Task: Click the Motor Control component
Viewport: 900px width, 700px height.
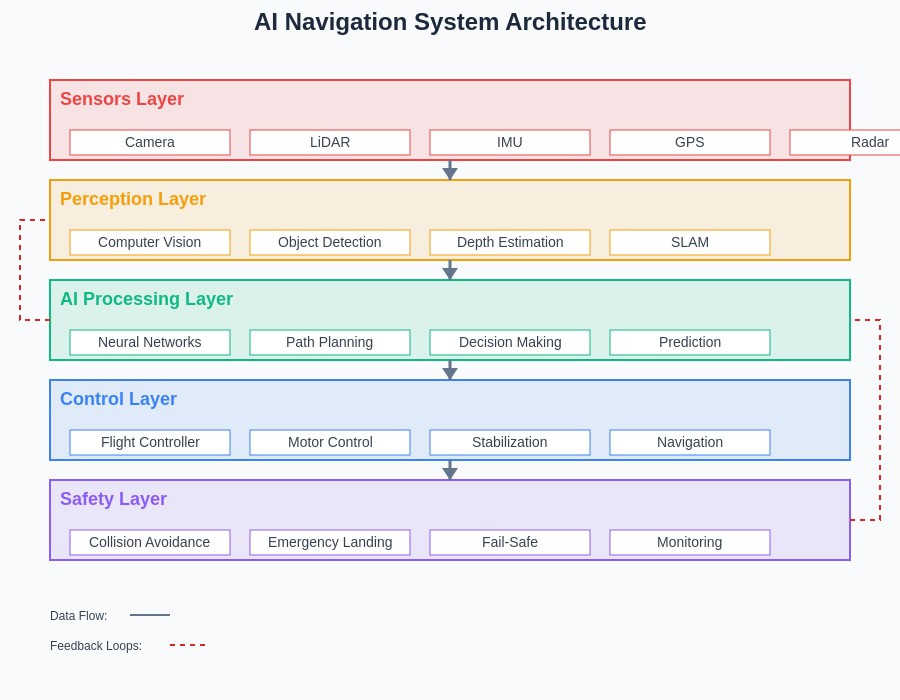Action: 330,442
